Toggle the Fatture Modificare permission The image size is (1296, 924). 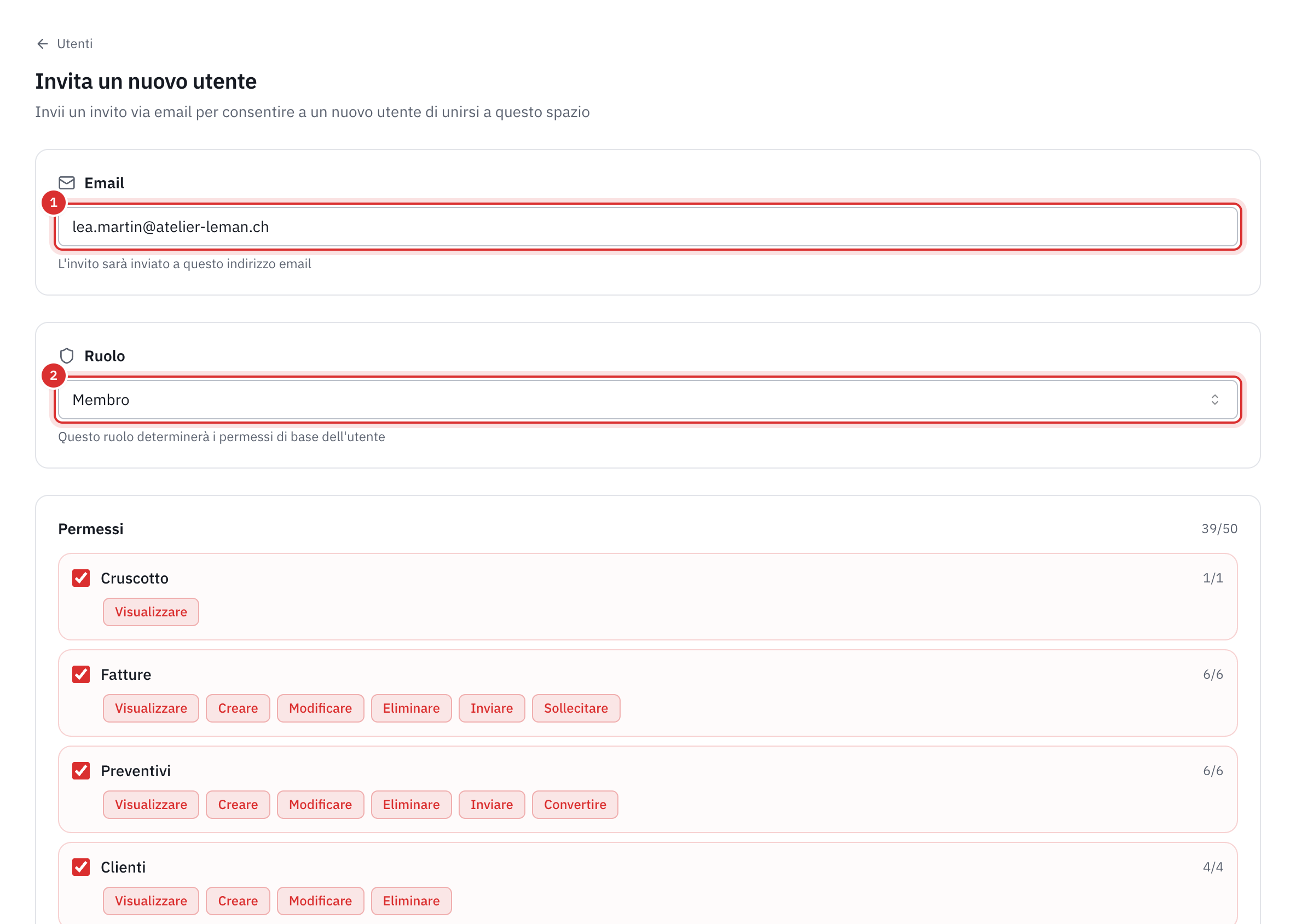[320, 708]
